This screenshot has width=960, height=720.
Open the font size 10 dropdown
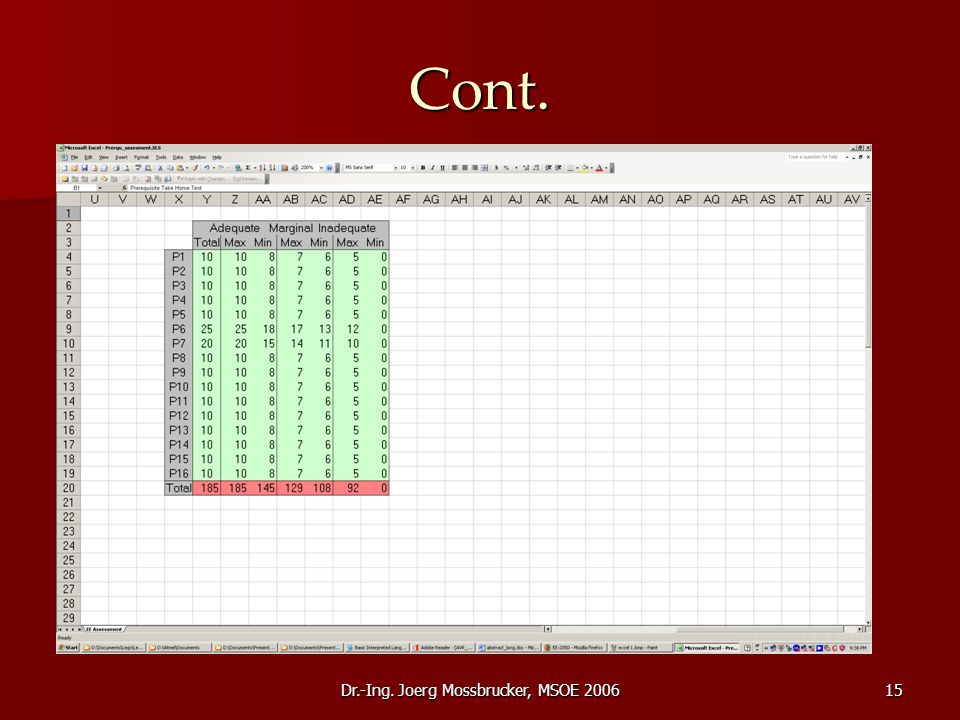(413, 168)
